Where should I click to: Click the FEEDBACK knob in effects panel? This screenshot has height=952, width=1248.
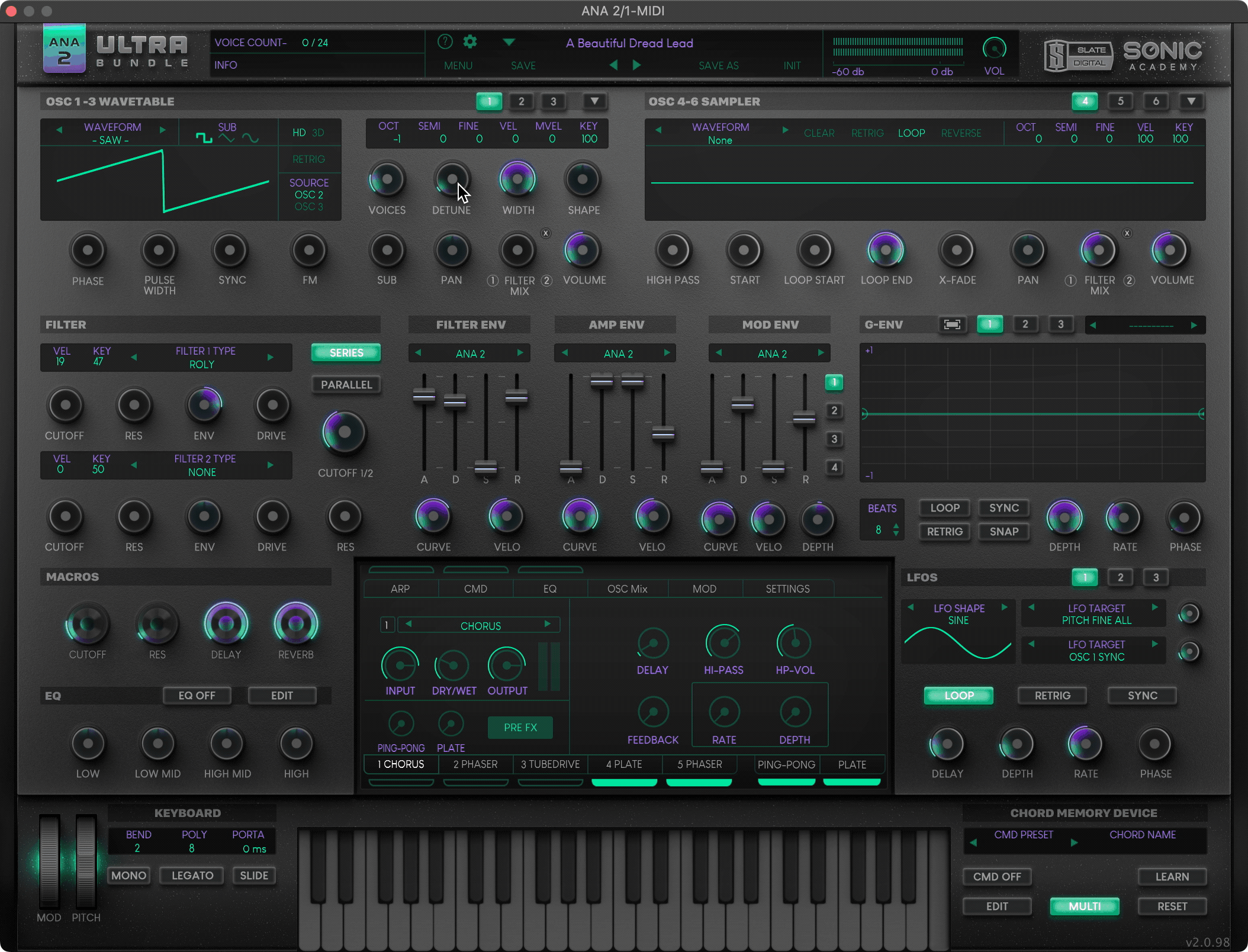pos(653,712)
